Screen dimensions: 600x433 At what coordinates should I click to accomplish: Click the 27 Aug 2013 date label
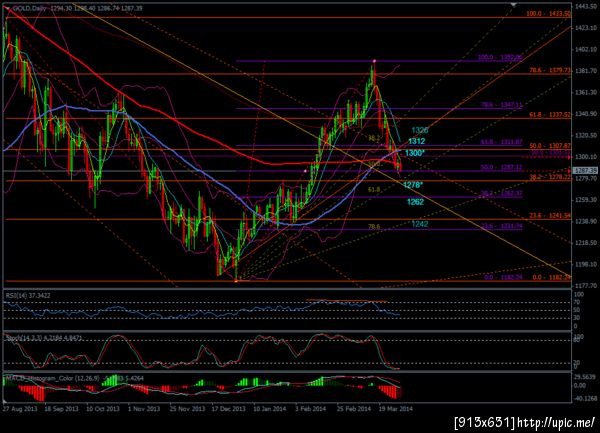[20, 409]
